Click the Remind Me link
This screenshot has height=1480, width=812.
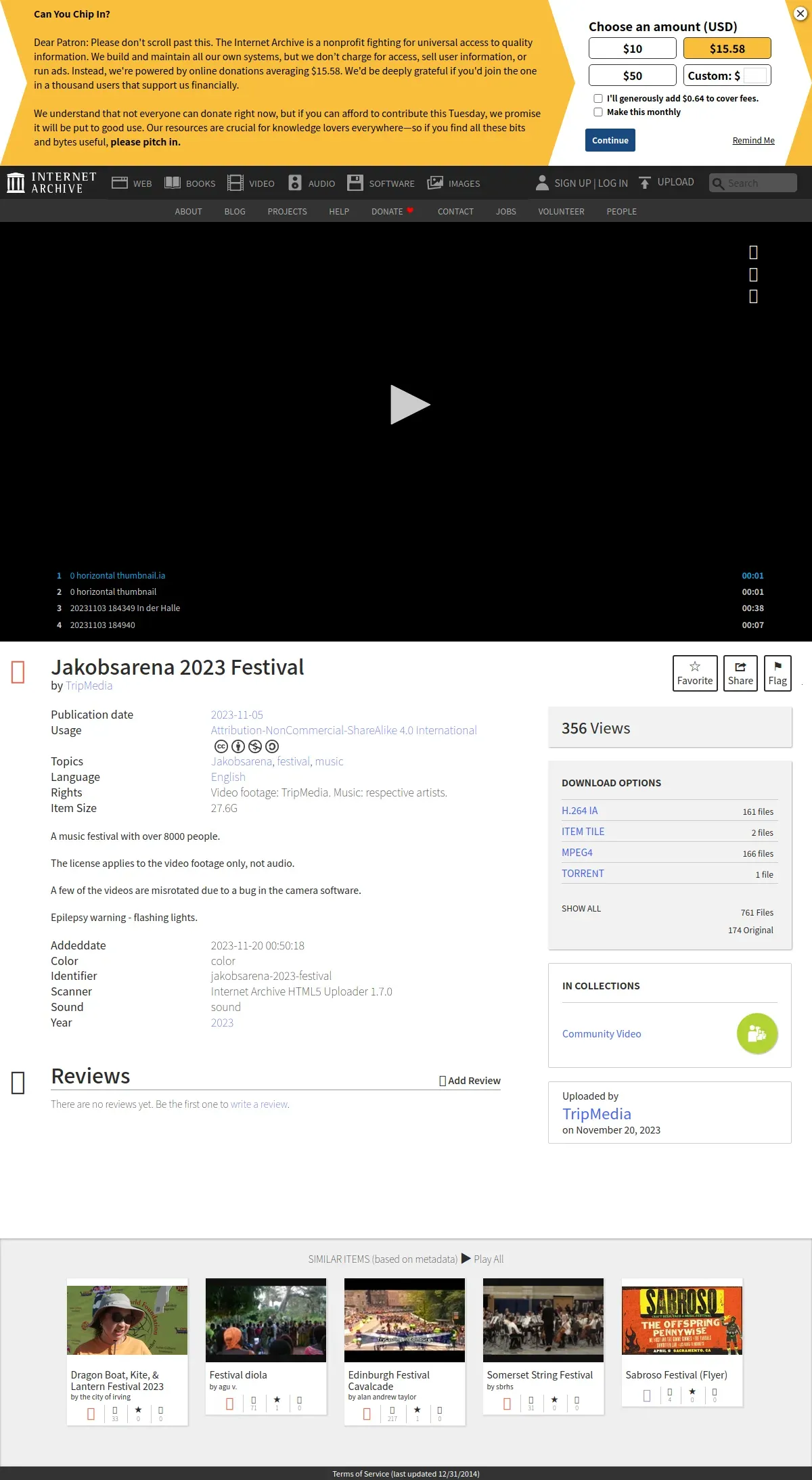pyautogui.click(x=753, y=141)
